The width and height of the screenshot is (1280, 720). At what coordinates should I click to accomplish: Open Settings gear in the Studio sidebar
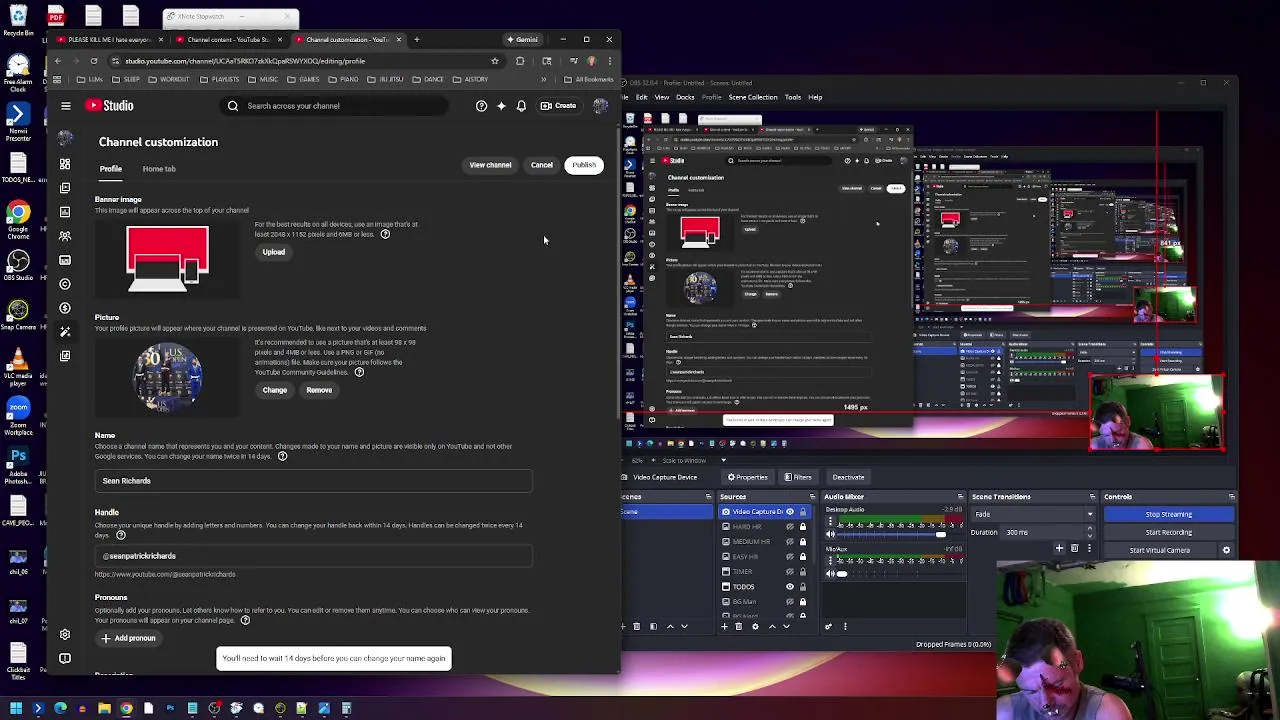[65, 634]
